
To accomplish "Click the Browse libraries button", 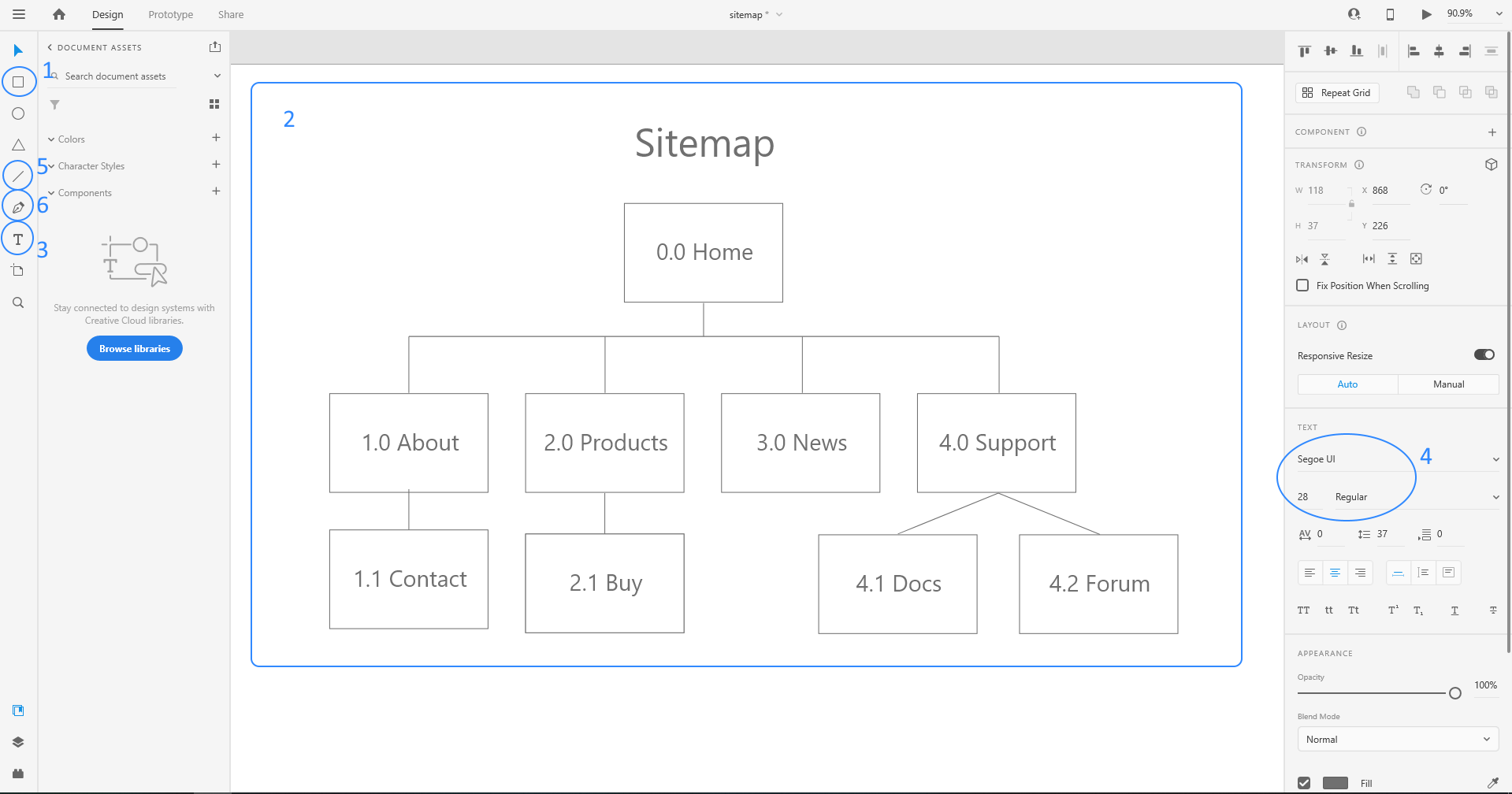I will (135, 348).
